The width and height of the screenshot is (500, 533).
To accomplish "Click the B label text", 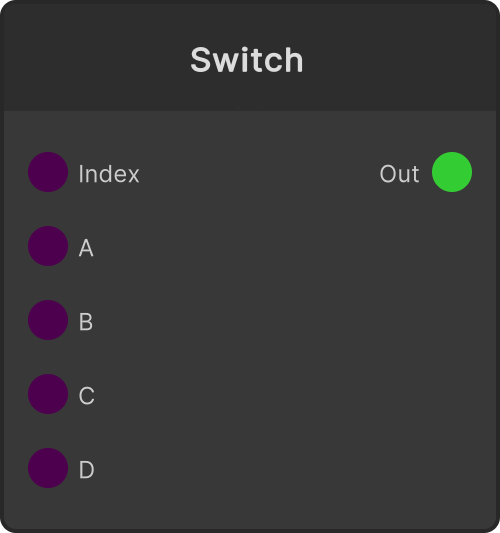I will click(x=86, y=322).
